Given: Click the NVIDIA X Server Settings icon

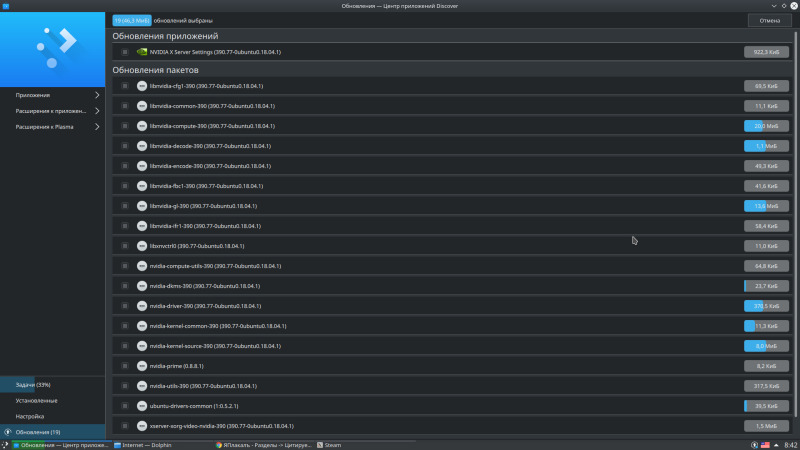Looking at the screenshot, I should pos(142,52).
